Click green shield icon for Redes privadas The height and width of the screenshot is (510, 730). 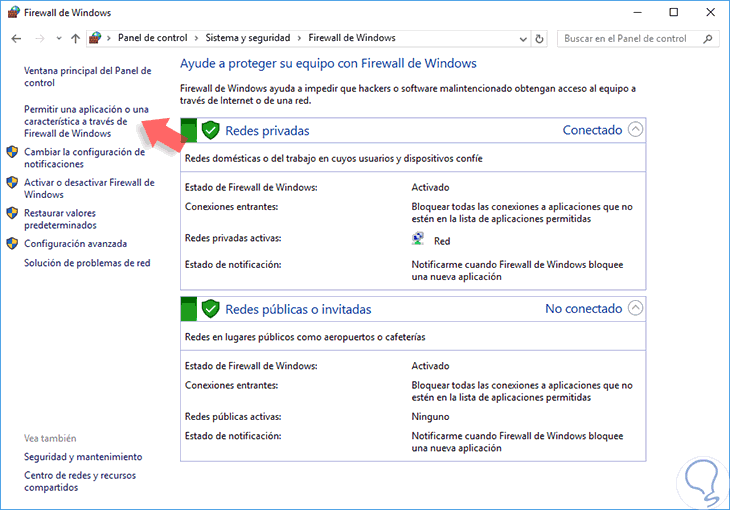[x=210, y=130]
